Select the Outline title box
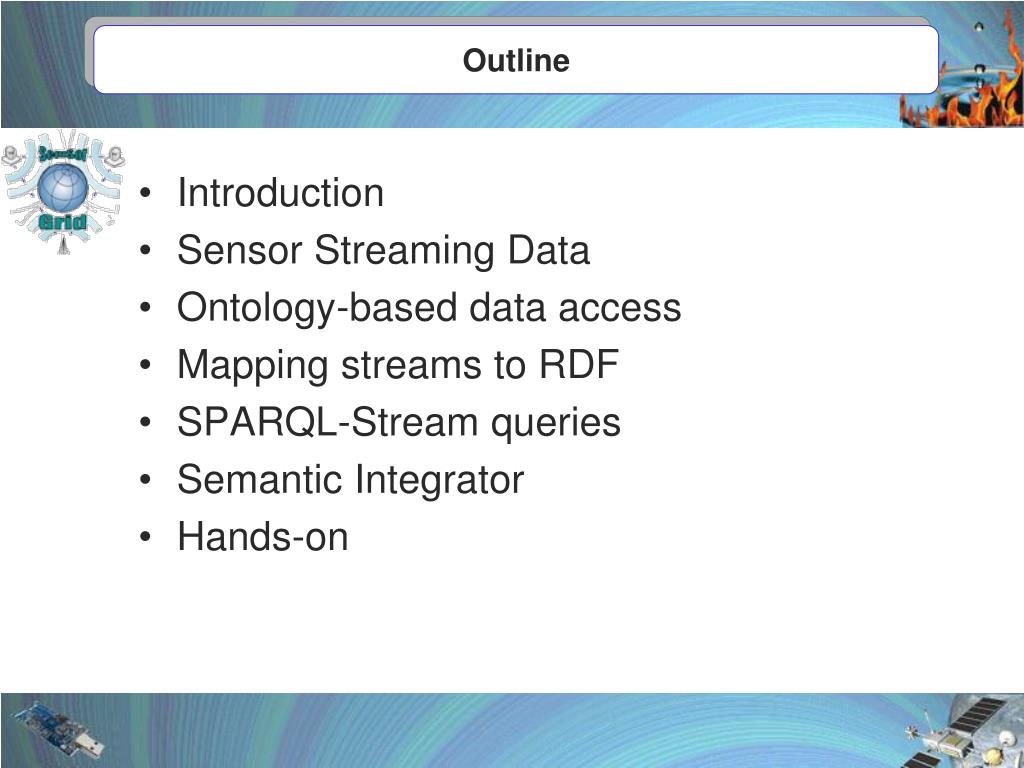1024x768 pixels. (x=516, y=59)
